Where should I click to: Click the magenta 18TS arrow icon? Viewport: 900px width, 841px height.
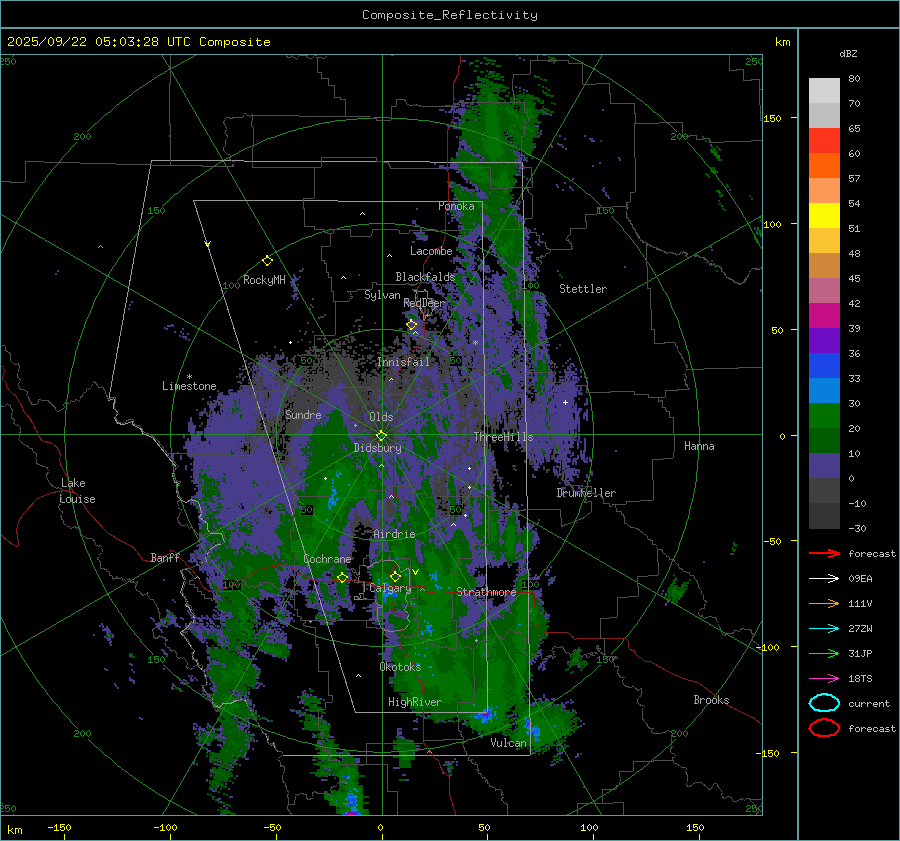(x=824, y=678)
